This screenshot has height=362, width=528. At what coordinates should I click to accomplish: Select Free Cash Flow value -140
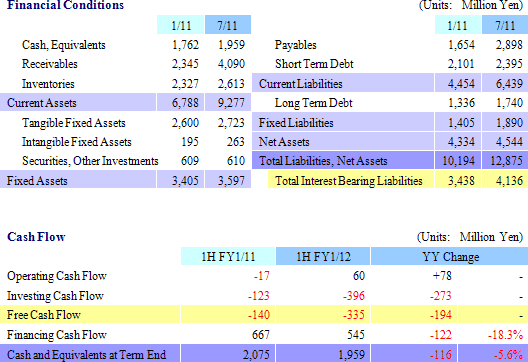click(259, 315)
